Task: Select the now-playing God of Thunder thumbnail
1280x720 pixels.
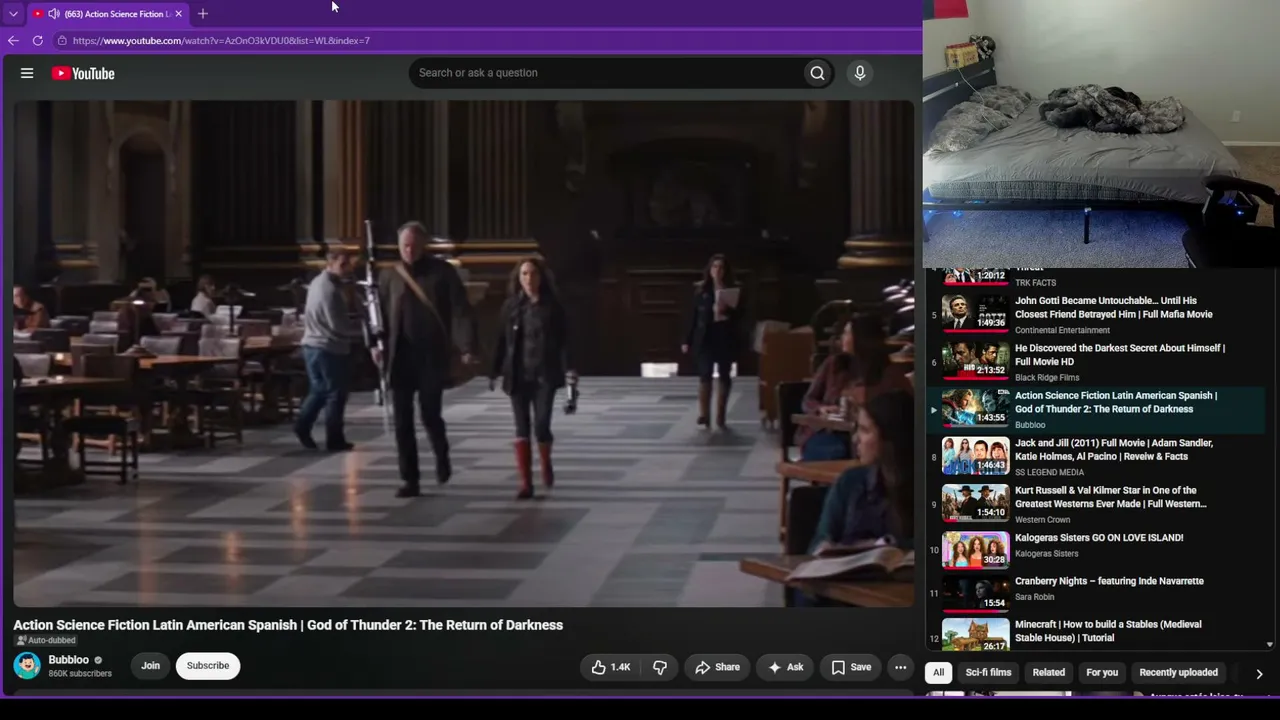Action: [976, 407]
